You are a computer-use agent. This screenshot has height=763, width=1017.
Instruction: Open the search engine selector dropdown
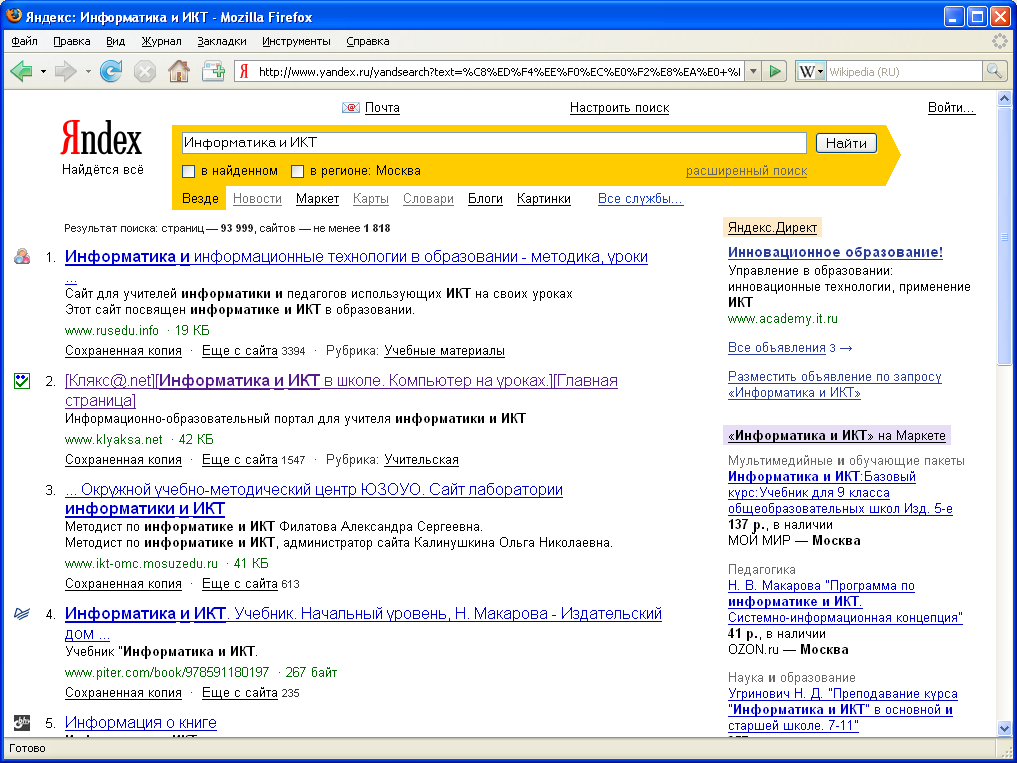[820, 71]
